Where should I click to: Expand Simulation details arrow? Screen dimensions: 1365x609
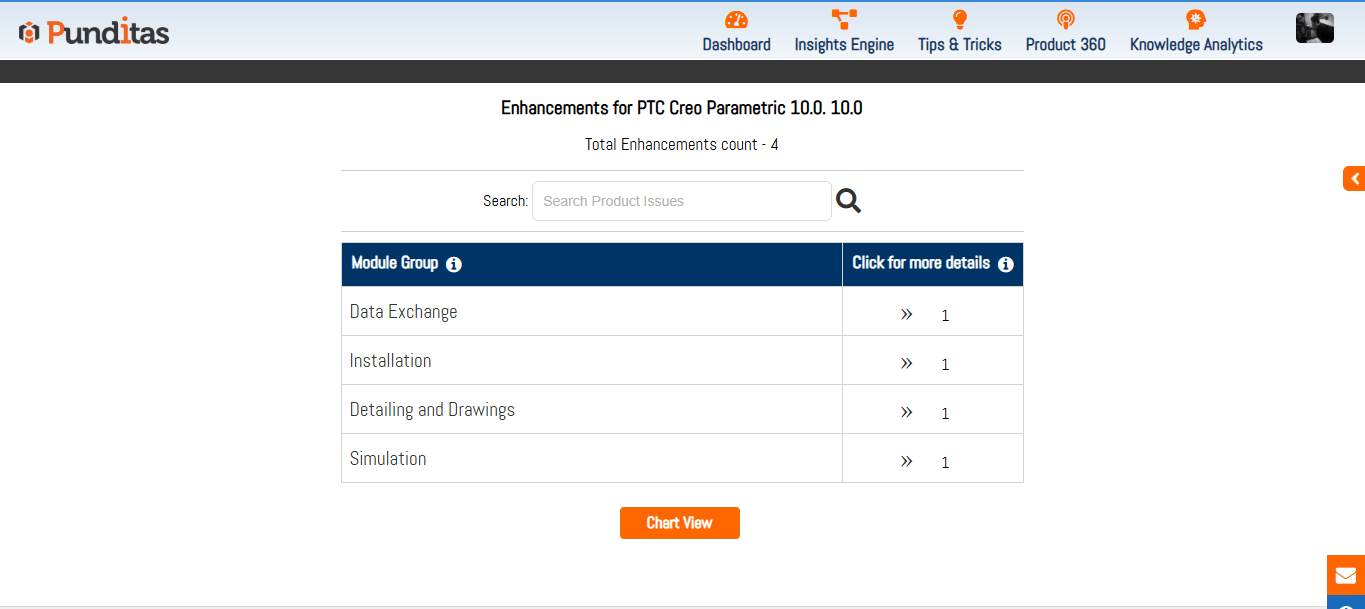(x=906, y=461)
